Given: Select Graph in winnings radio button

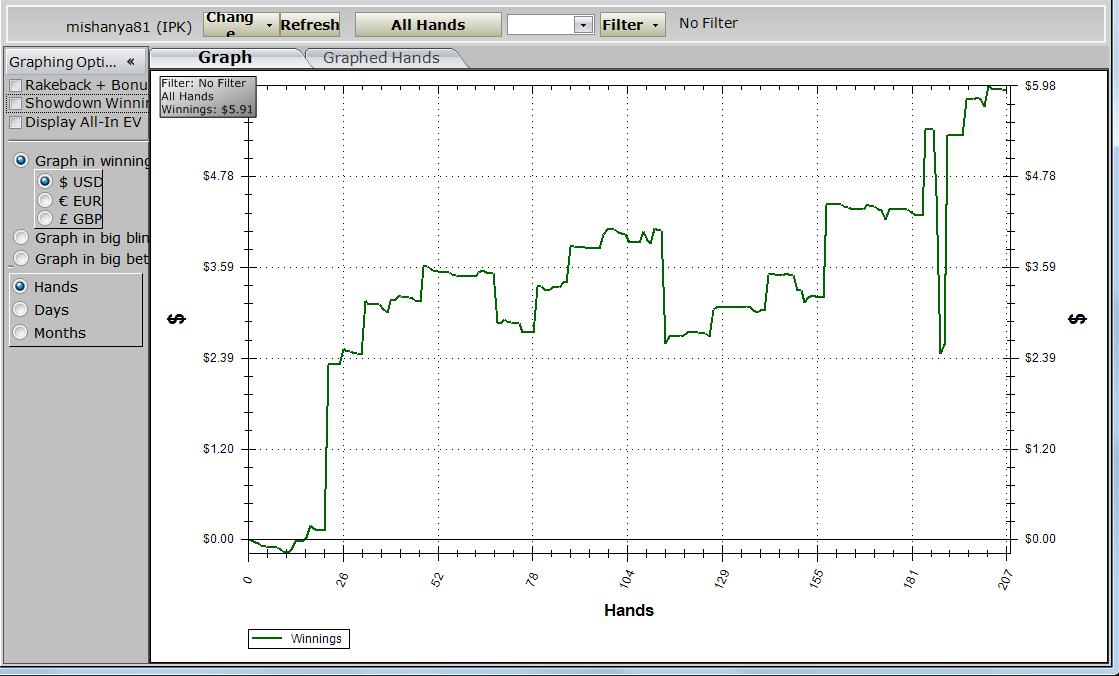Looking at the screenshot, I should 21,161.
